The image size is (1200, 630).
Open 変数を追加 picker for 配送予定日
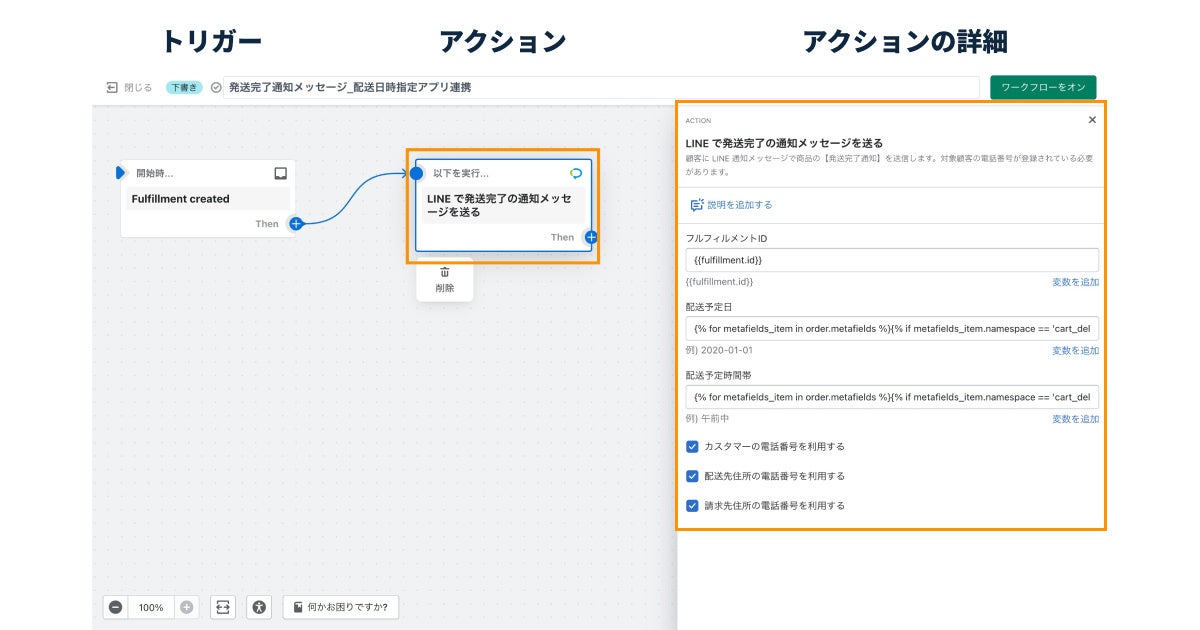[1076, 351]
